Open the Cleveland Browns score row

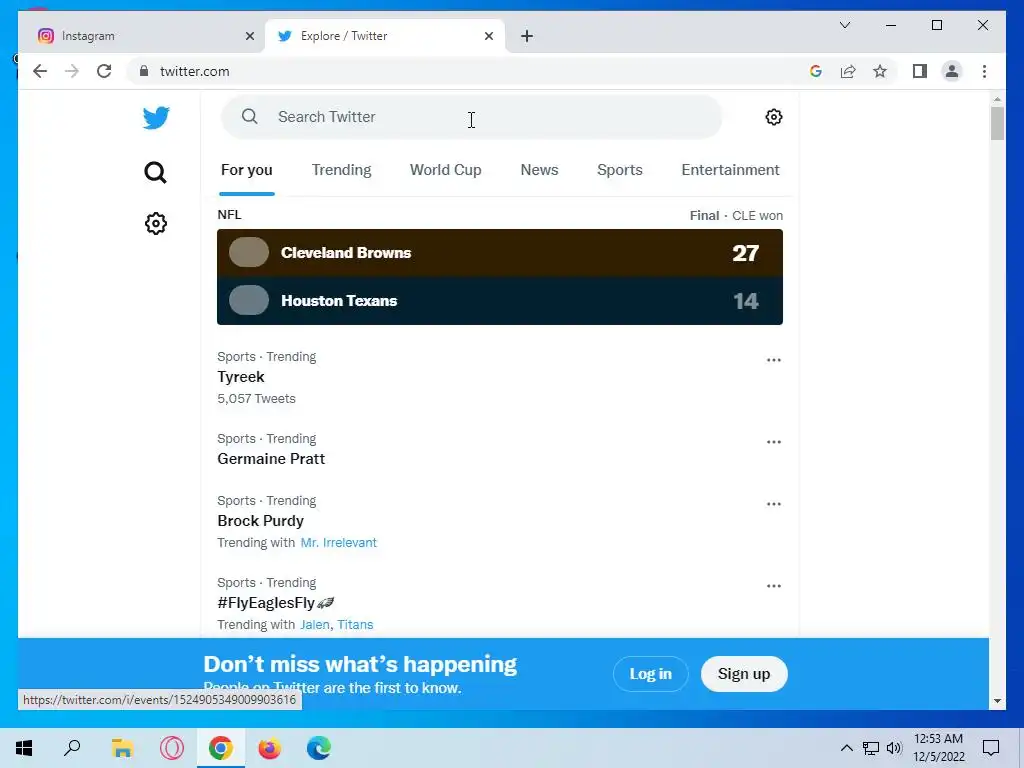pyautogui.click(x=500, y=253)
